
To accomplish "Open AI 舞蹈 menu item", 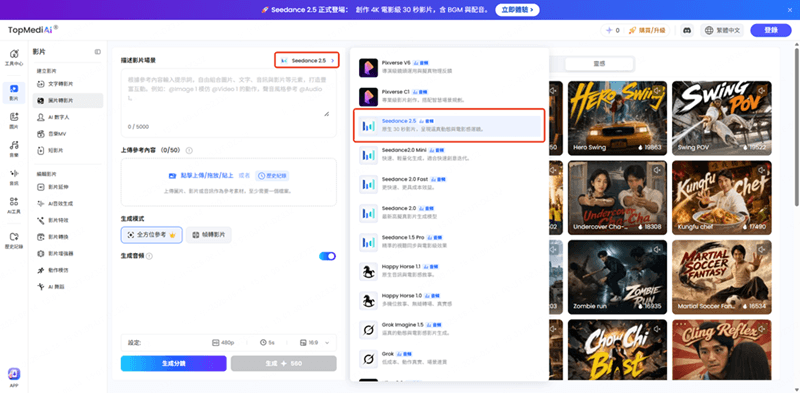I will (68, 287).
